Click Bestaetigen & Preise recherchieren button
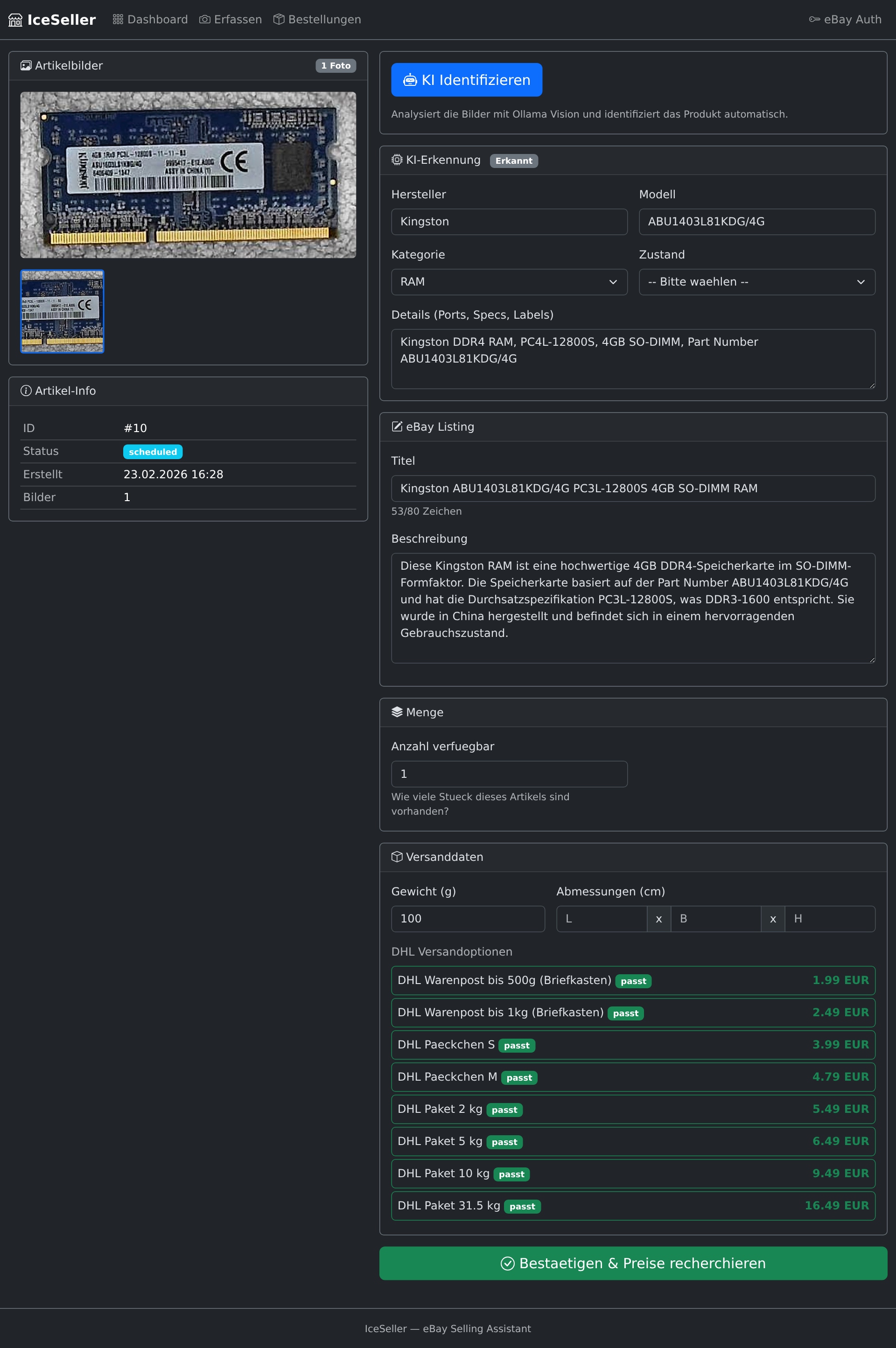 coord(633,1263)
